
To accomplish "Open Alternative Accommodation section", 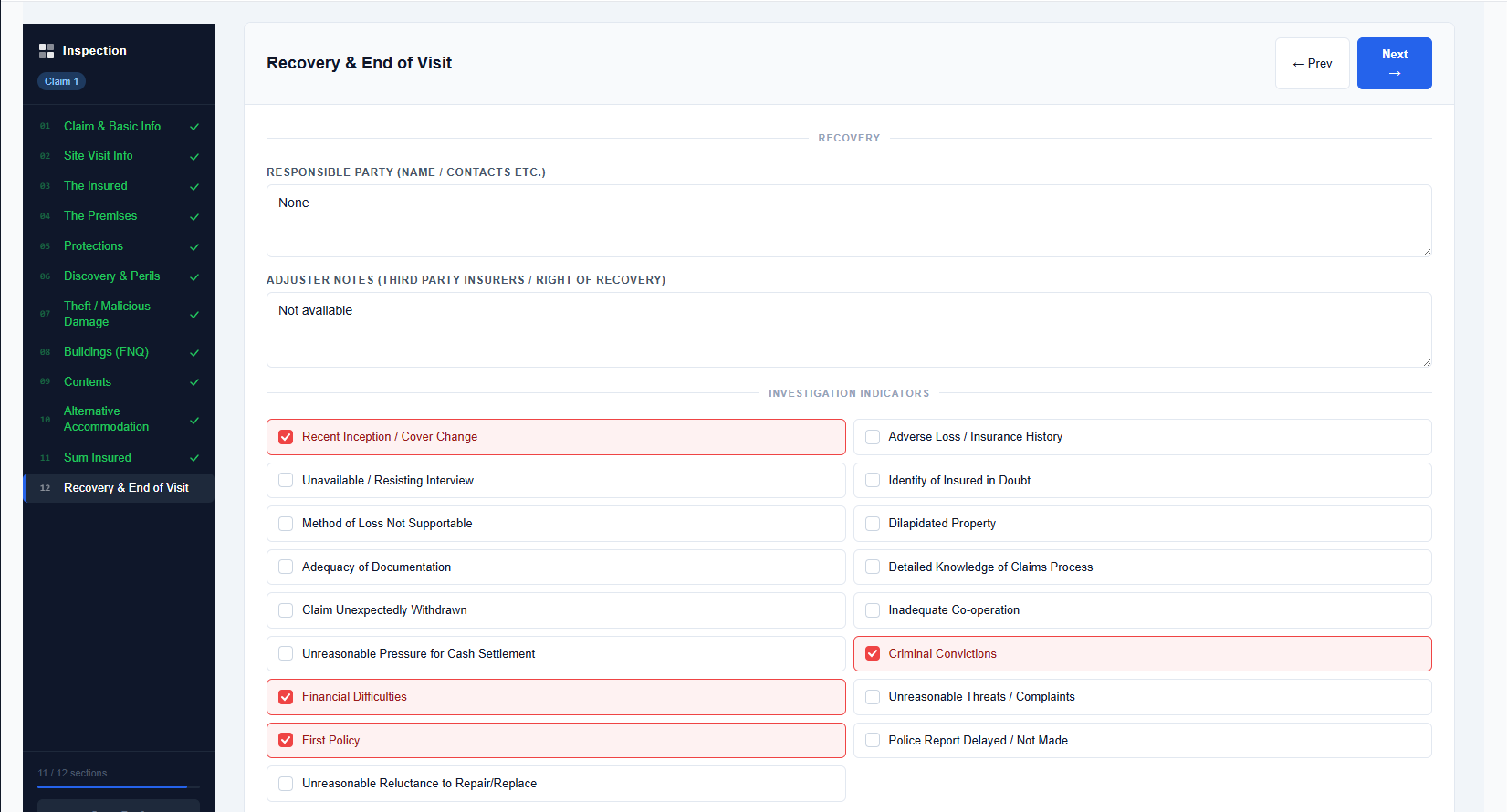I will coord(119,420).
